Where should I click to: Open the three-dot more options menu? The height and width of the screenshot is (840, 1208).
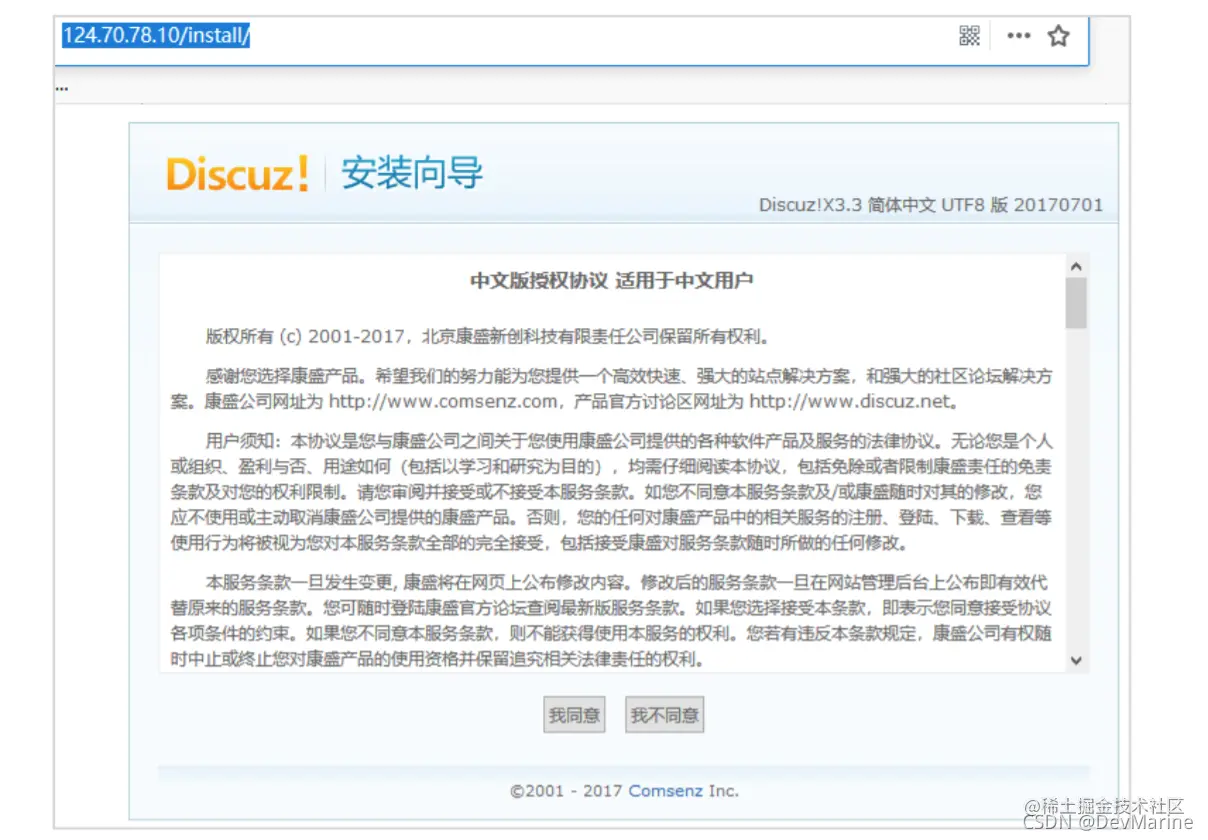coord(1018,36)
